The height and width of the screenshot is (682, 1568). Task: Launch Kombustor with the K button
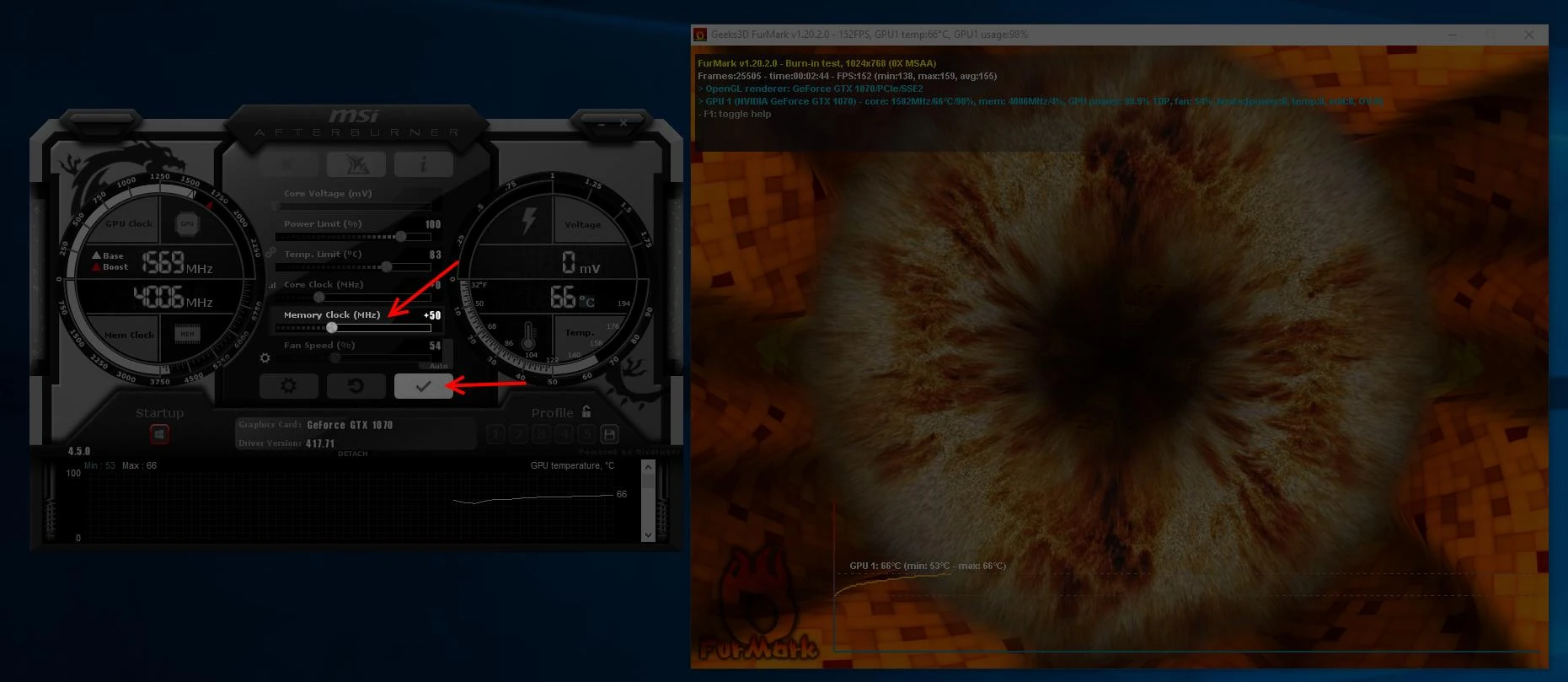tap(289, 164)
